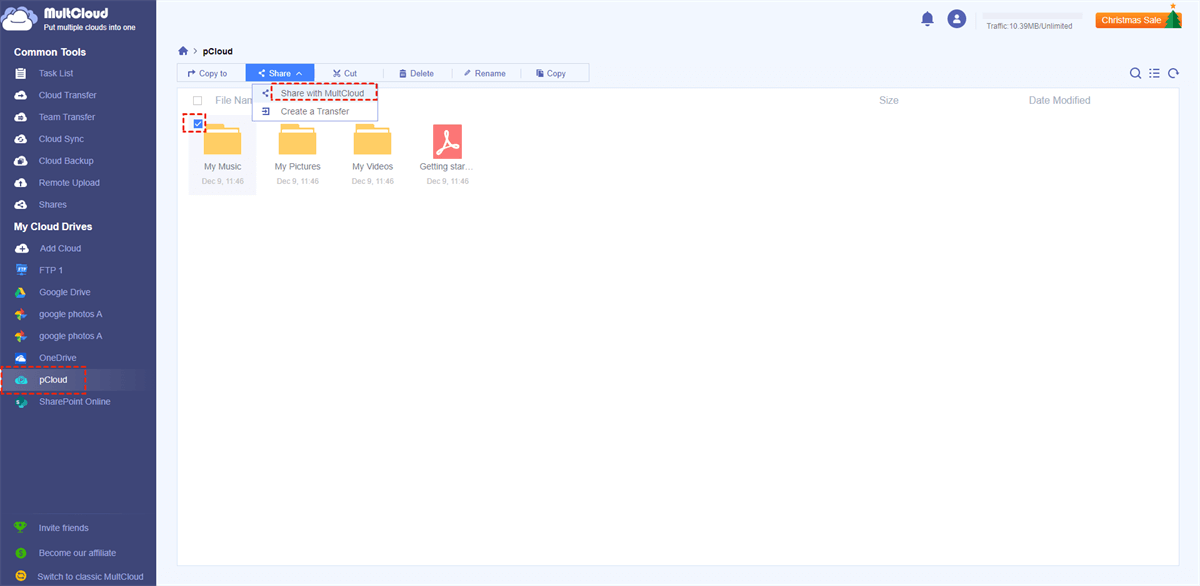Refresh the file list with the reload icon
Screen dimensions: 1200x586
pyautogui.click(x=1173, y=73)
